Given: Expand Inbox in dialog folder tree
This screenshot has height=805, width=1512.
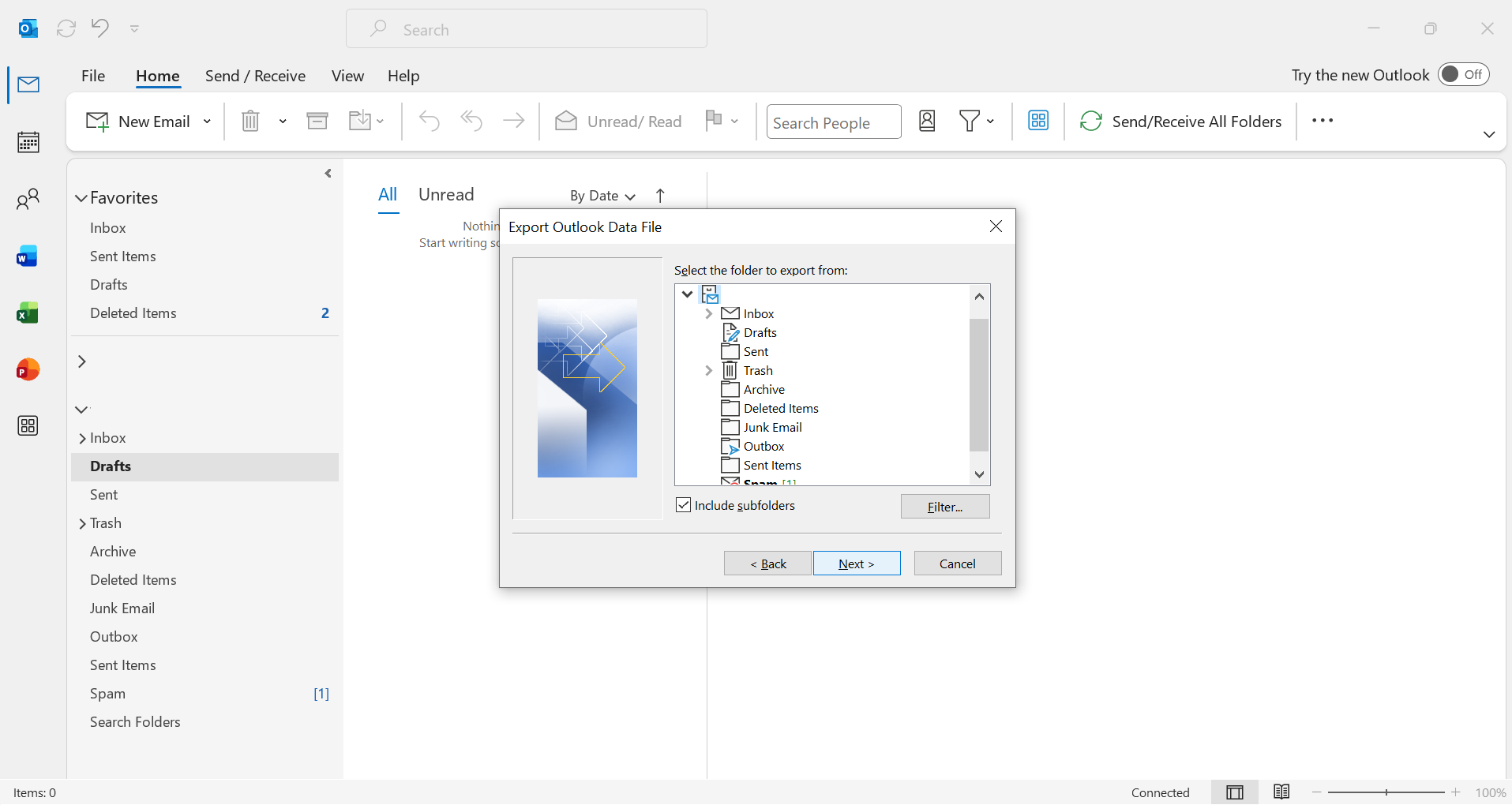Looking at the screenshot, I should coord(708,314).
